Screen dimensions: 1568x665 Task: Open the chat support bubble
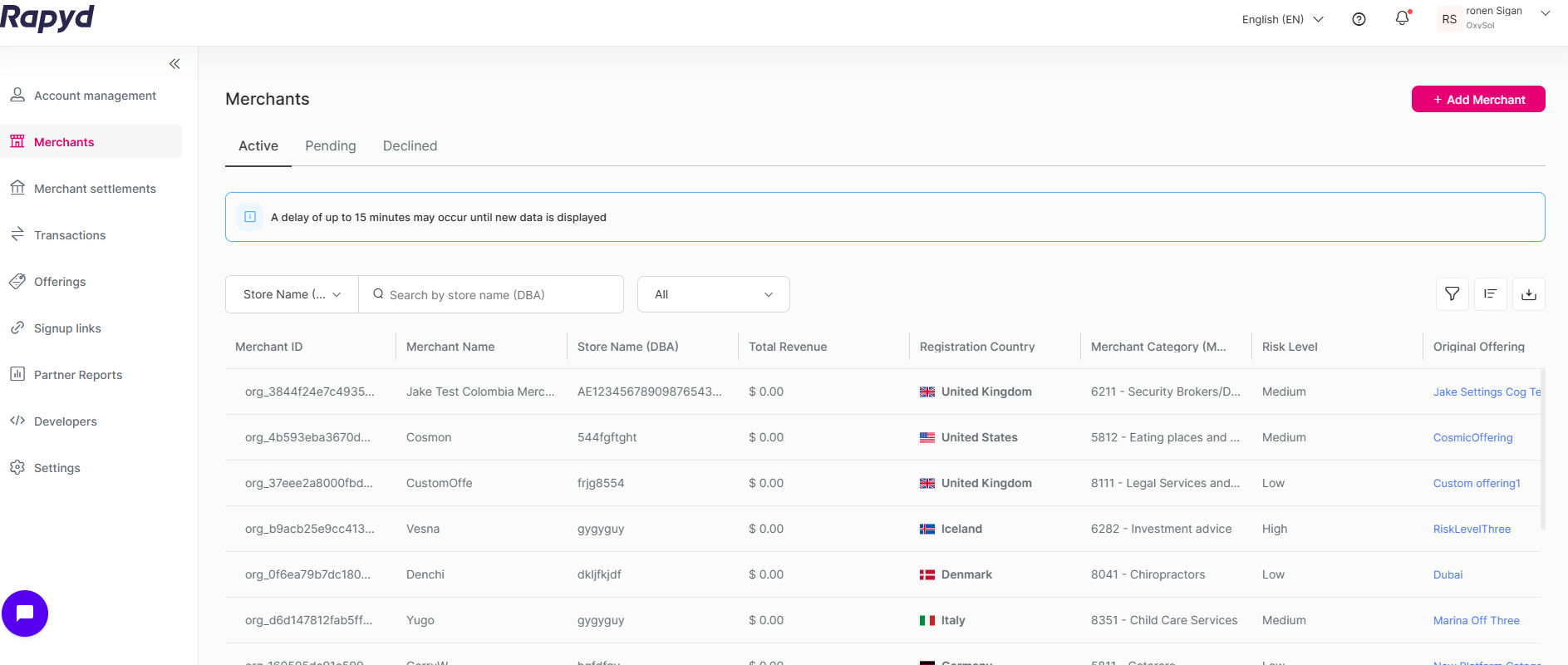(25, 613)
